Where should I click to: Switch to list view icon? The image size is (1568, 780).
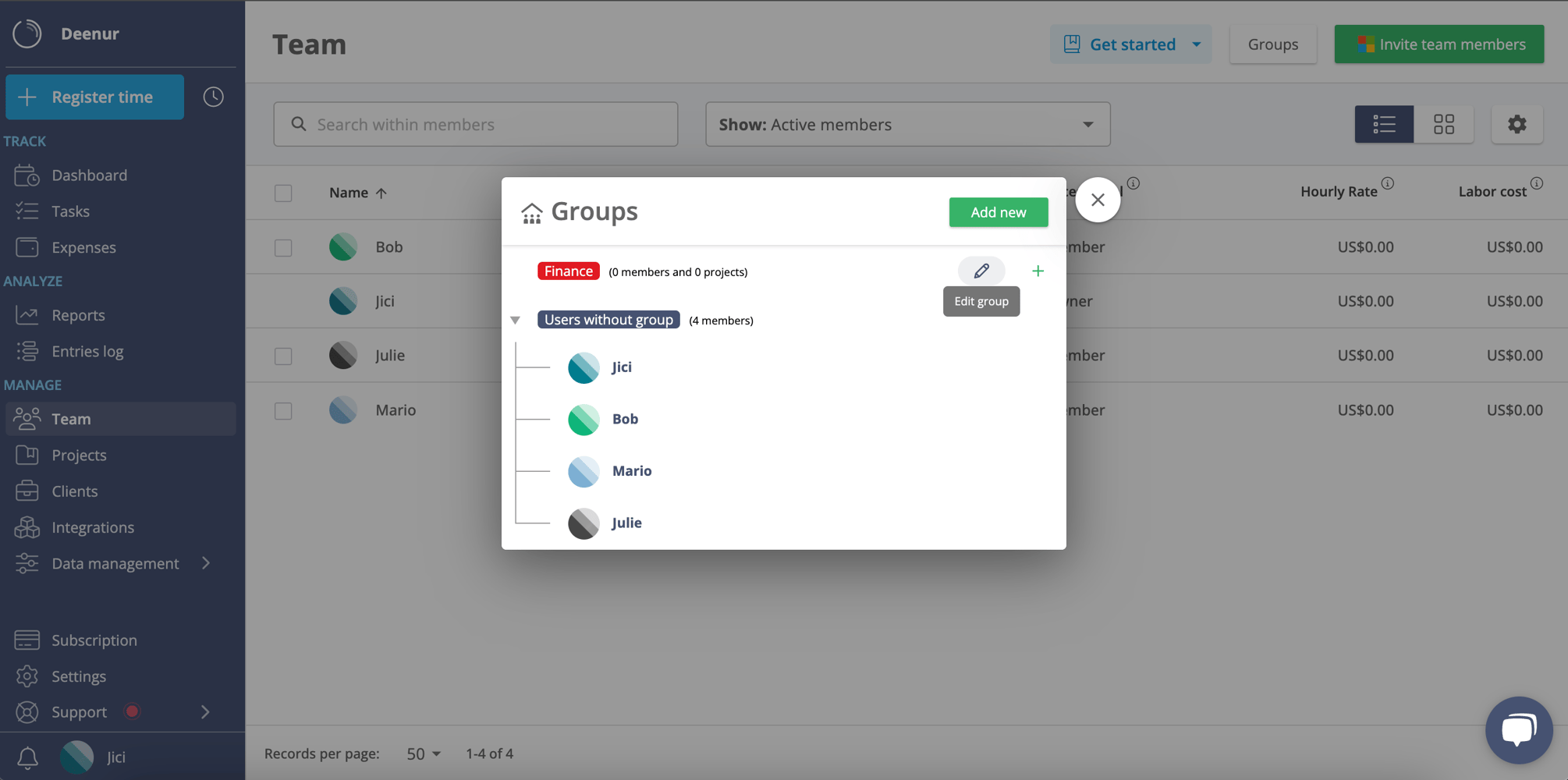click(1384, 124)
